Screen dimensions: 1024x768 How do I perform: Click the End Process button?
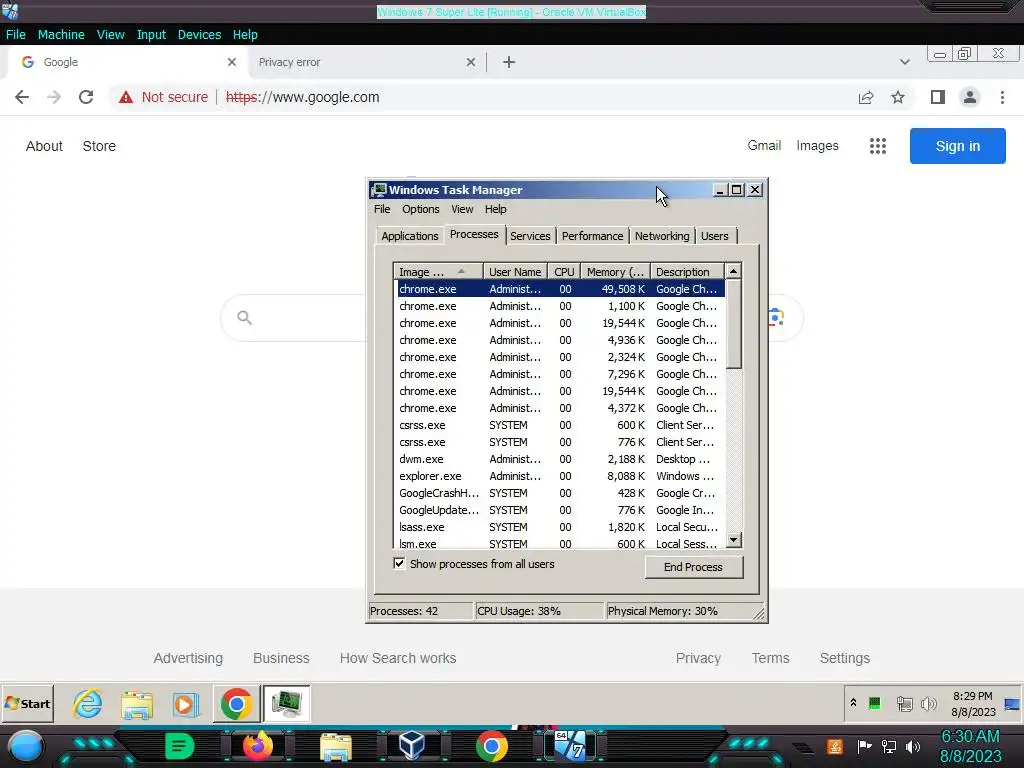(694, 567)
